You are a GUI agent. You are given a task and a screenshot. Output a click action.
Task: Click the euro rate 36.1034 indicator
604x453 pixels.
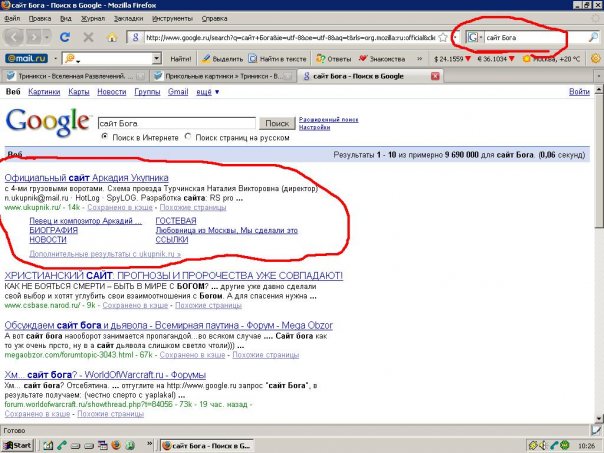coord(496,59)
